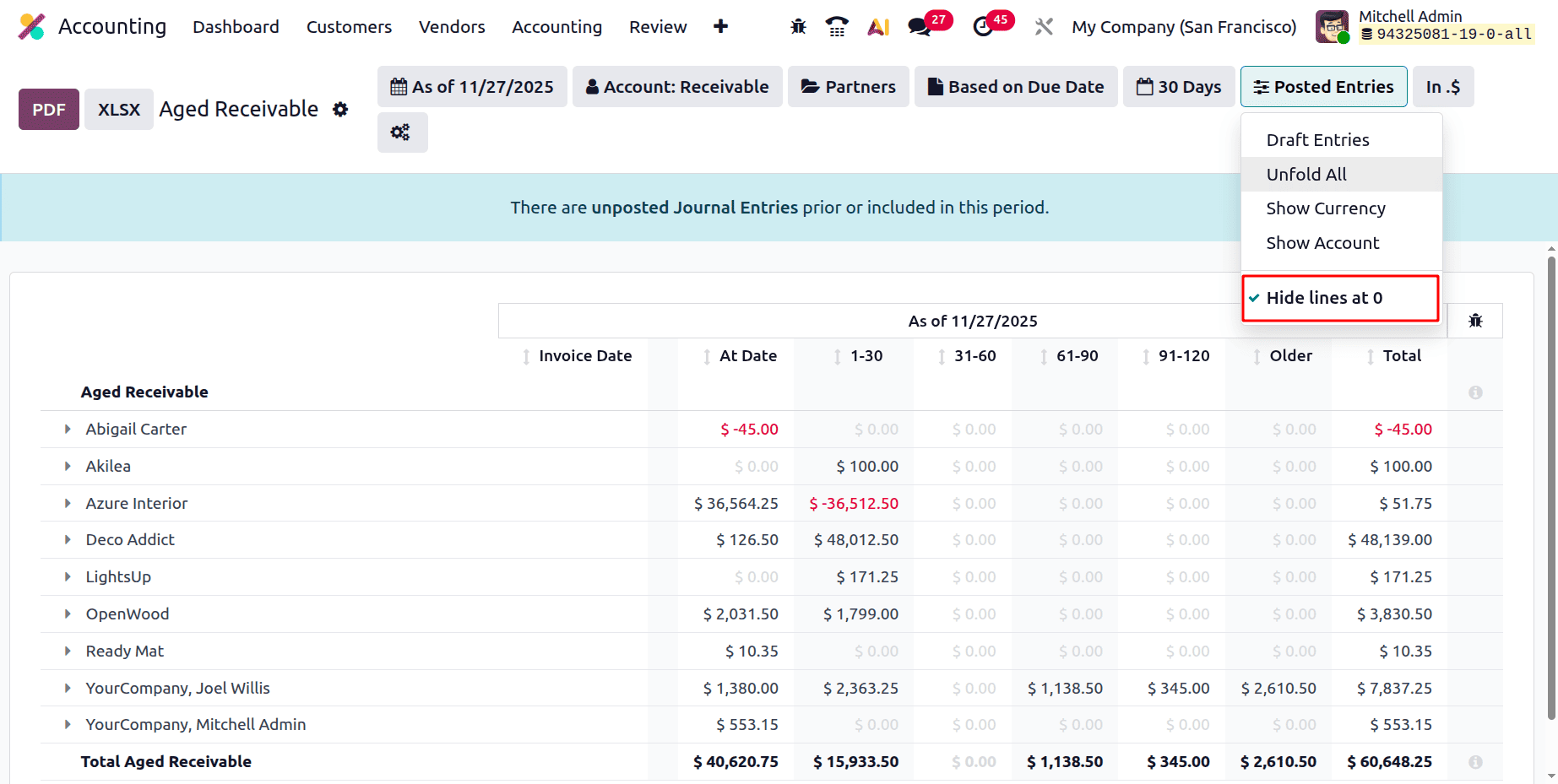Click Mitchell Admin user avatar
The height and width of the screenshot is (784, 1558).
coord(1332,27)
